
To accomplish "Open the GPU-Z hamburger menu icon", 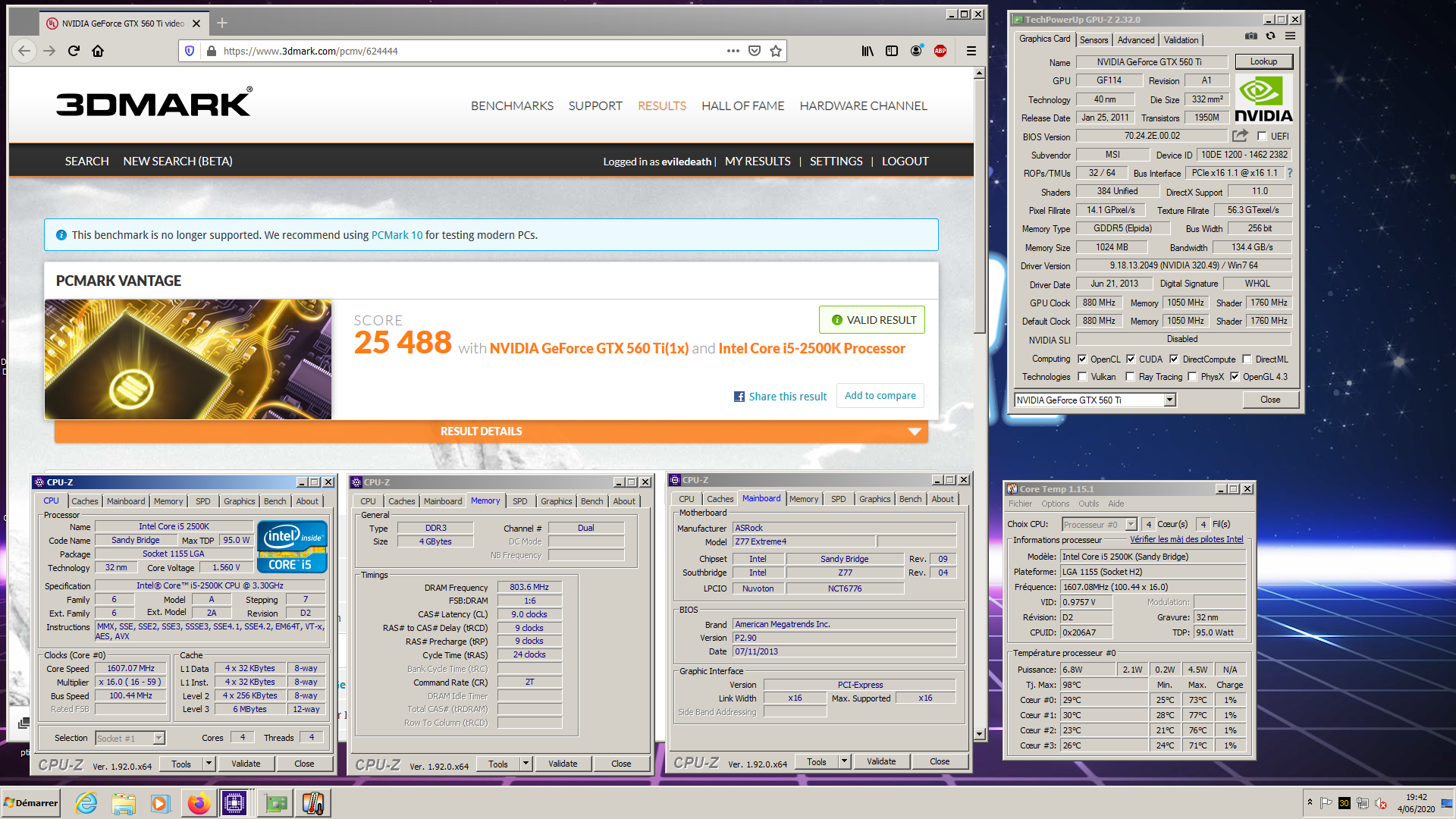I will click(1290, 36).
